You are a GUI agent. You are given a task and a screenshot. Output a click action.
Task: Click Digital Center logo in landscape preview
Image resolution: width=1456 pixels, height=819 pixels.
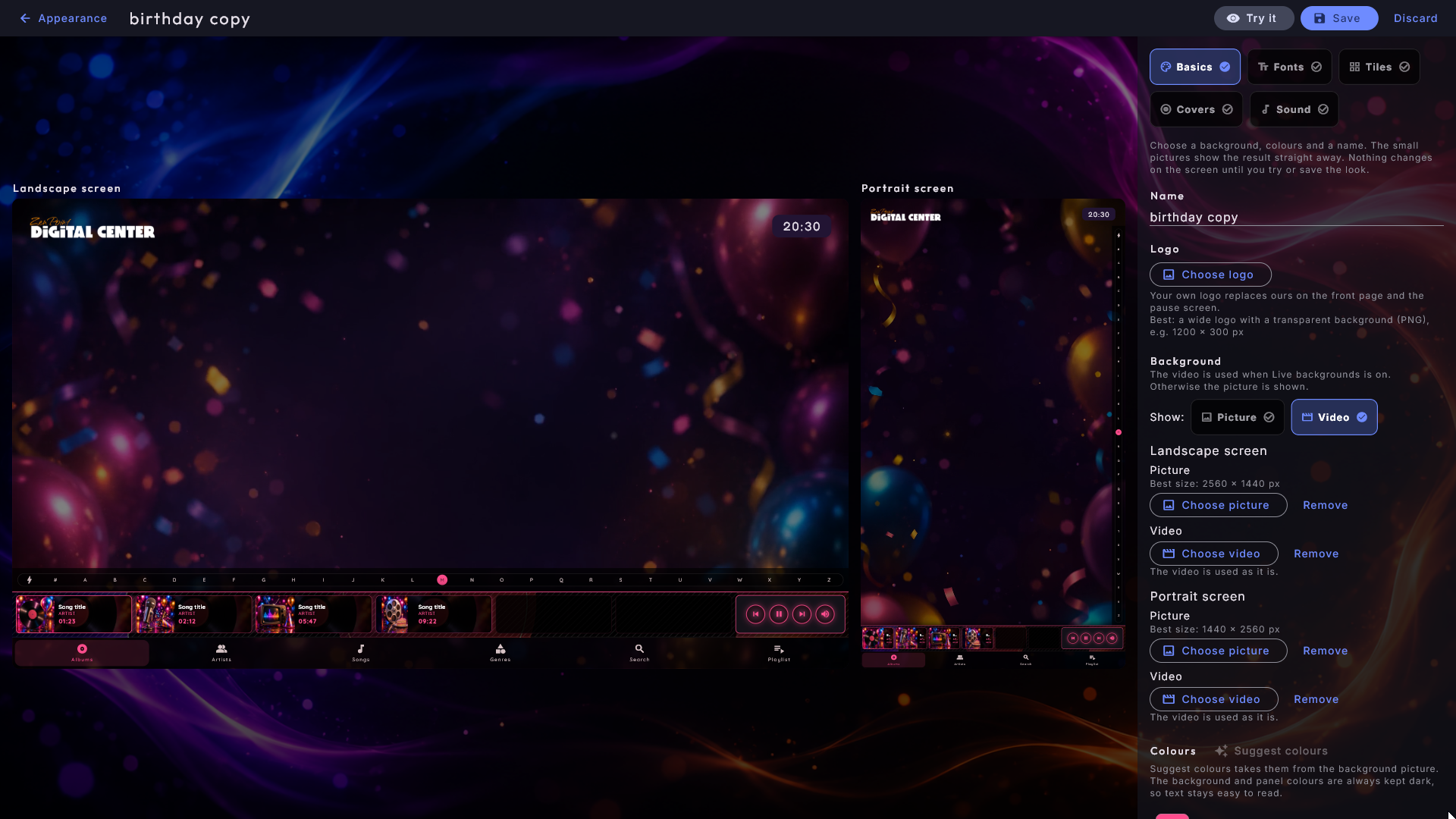click(93, 227)
